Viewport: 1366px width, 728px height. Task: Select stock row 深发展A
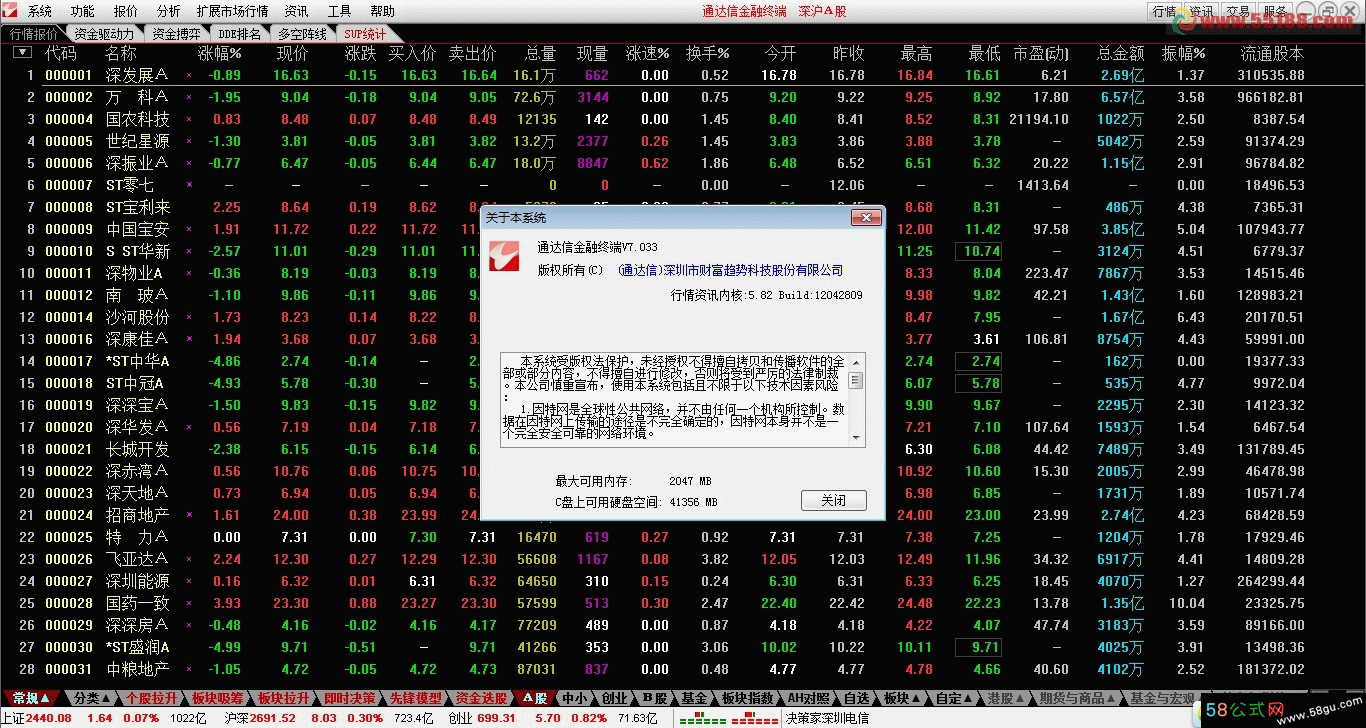[x=683, y=75]
